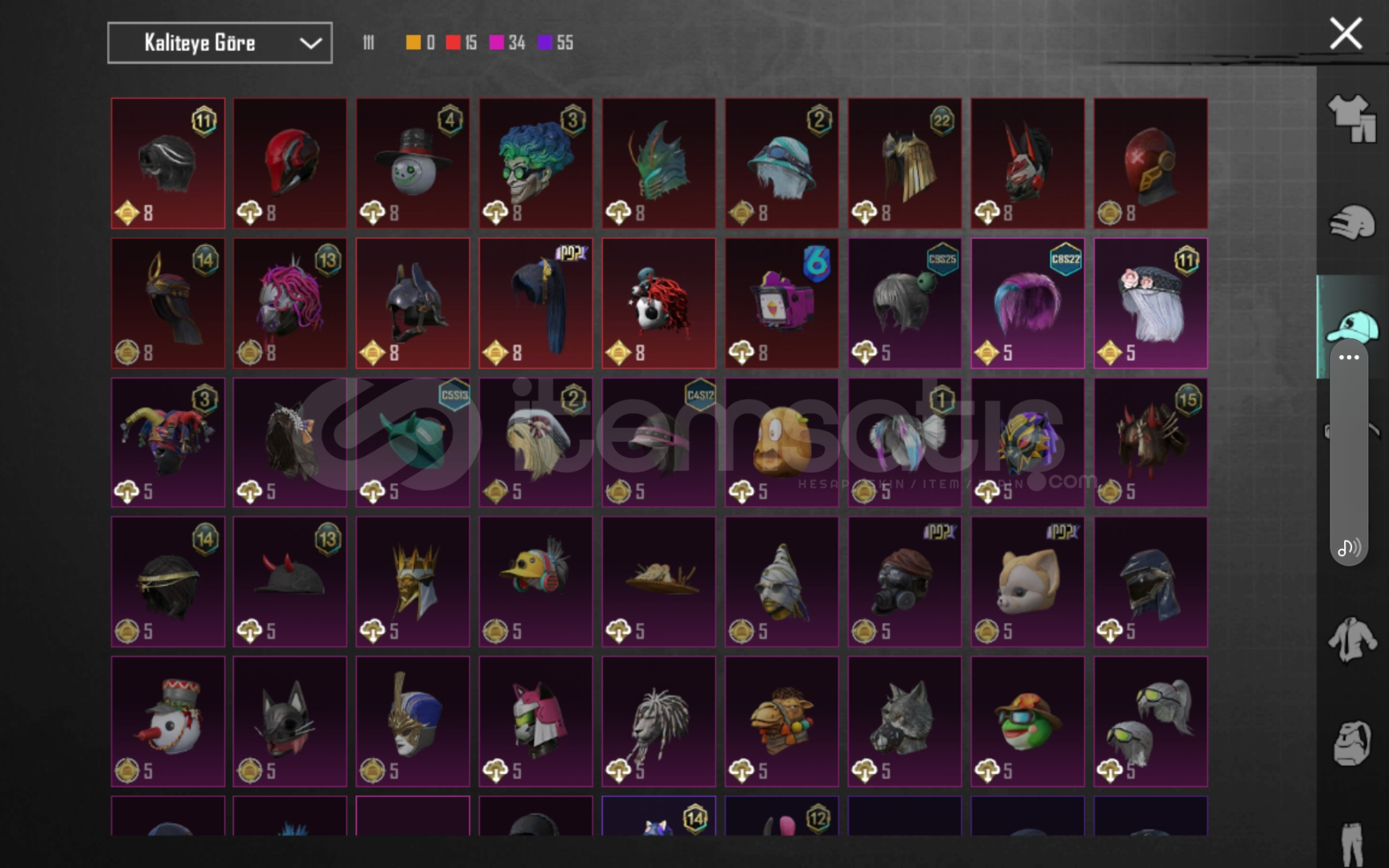Open the jacket category icon
This screenshot has width=1389, height=868.
click(1351, 639)
